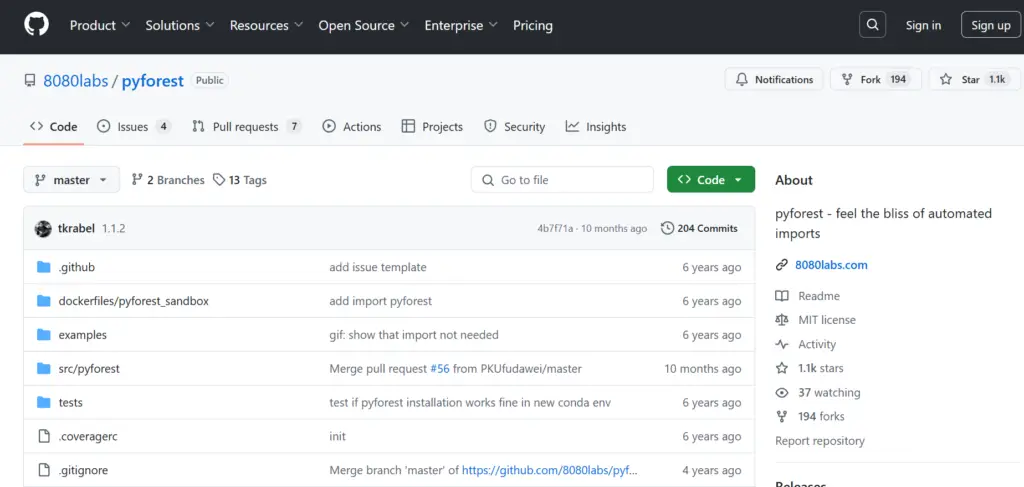Click the repository book icon beside 8080labs
Image resolution: width=1024 pixels, height=487 pixels.
coord(30,81)
